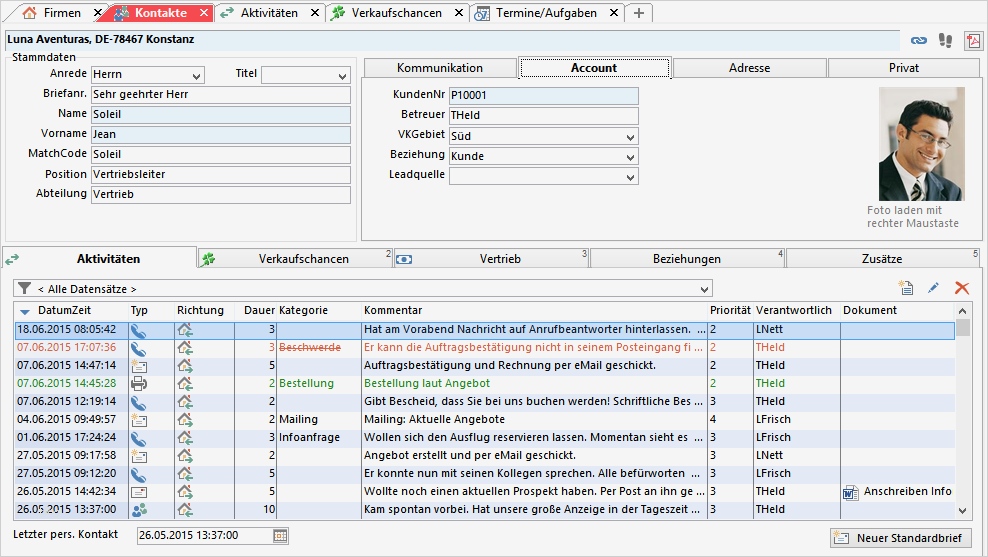Open the Beziehung dropdown
988x557 pixels.
[630, 156]
